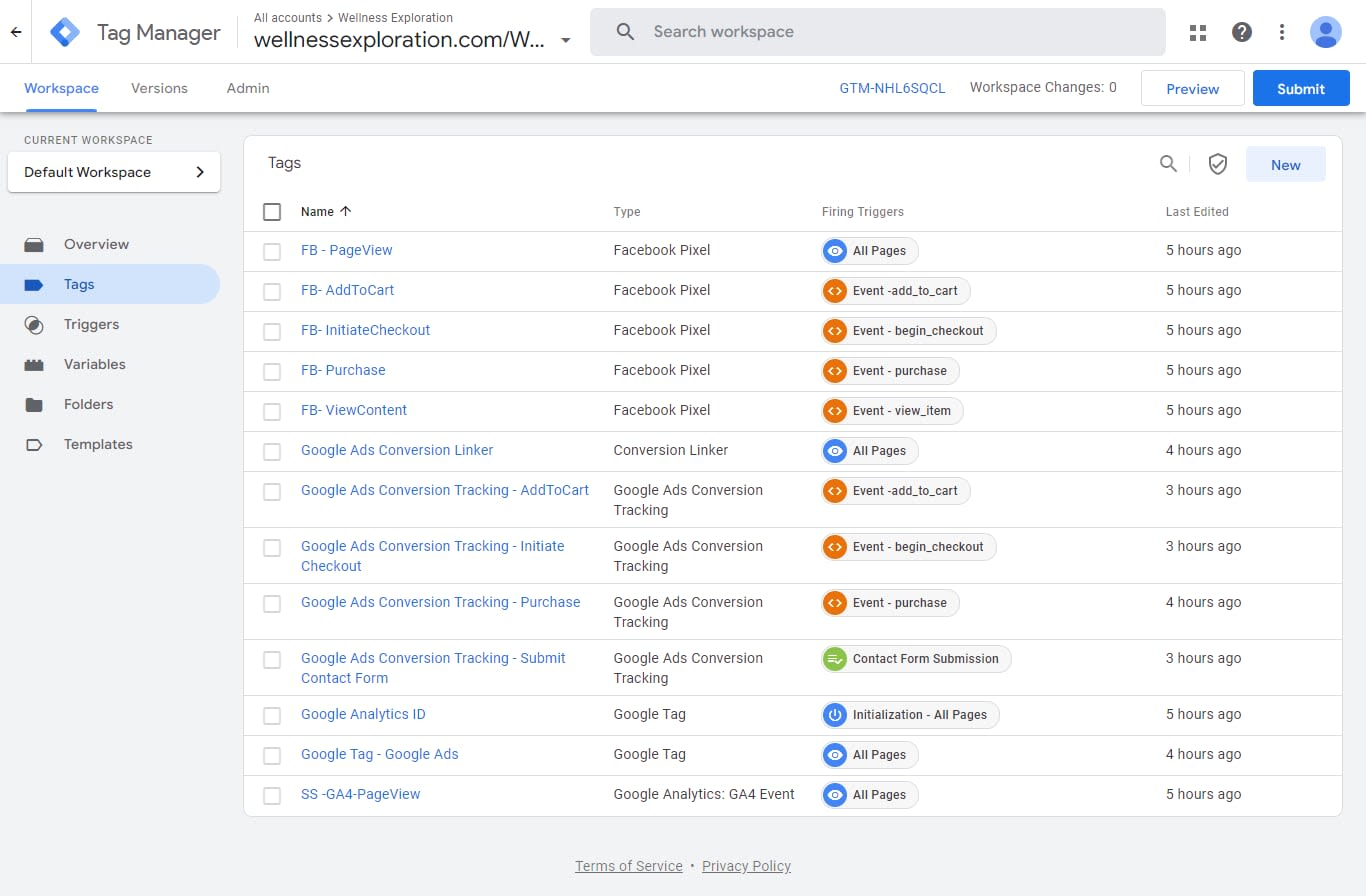Open the consent overview shield icon

1218,164
